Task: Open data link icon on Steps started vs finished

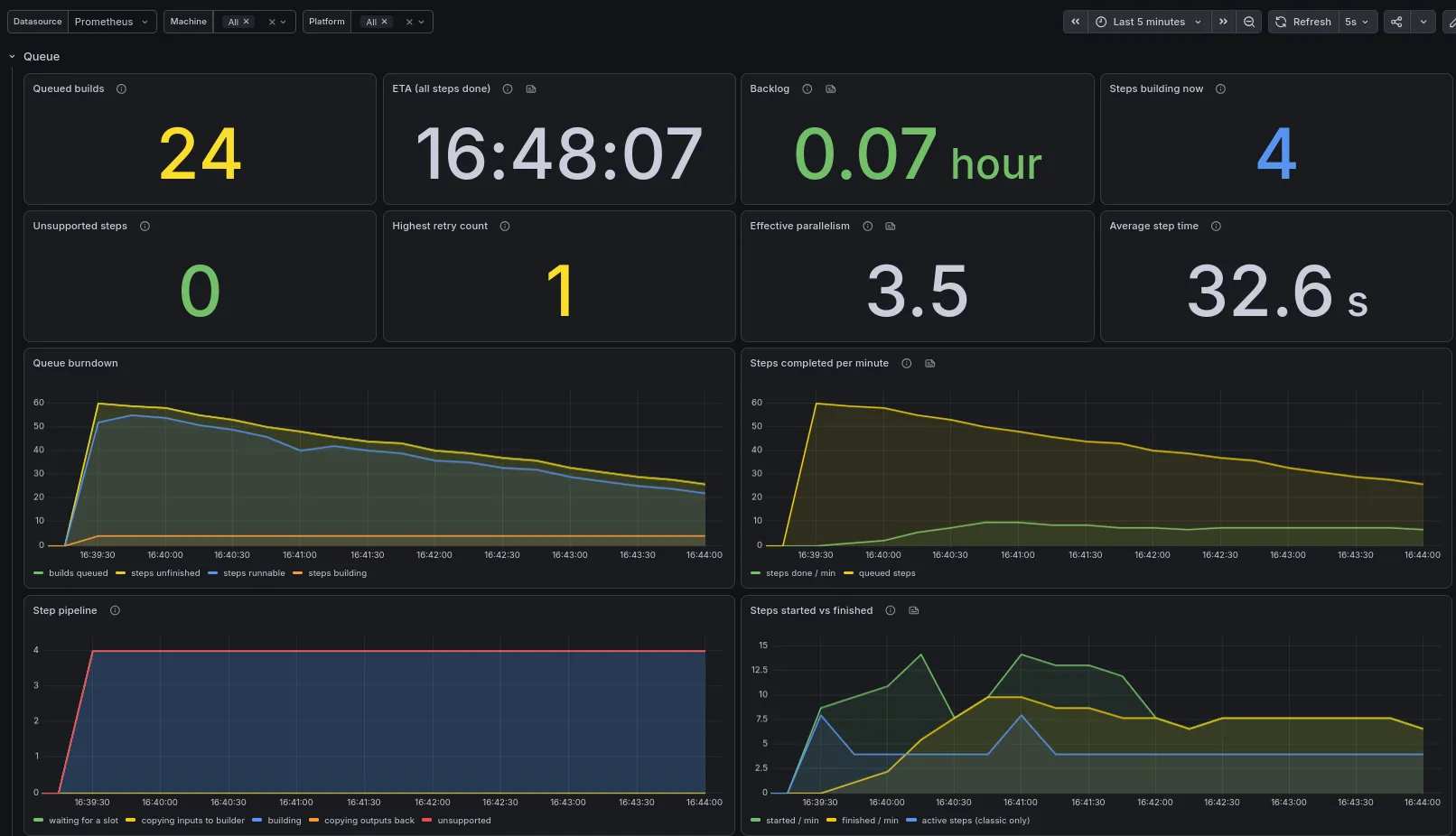Action: tap(914, 610)
